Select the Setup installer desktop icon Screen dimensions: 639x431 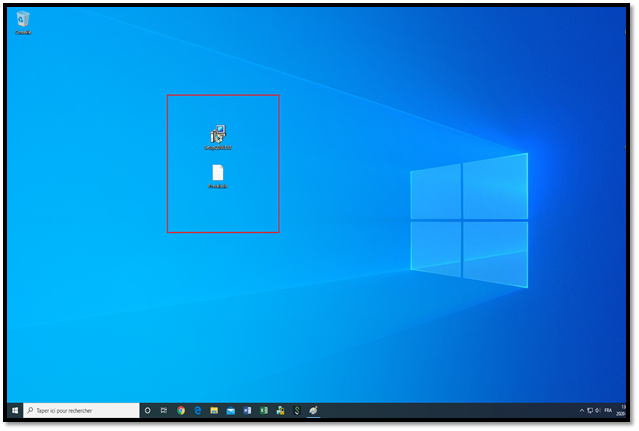218,135
